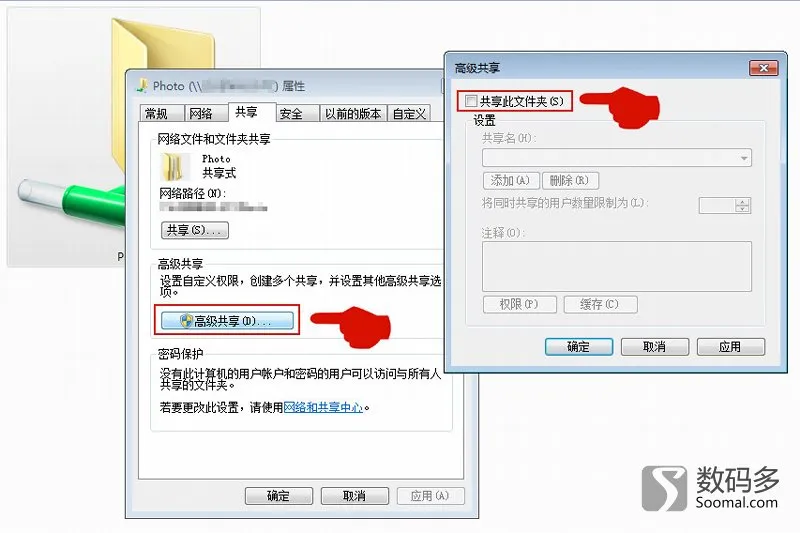Confirm 高级共享 dialog with 确定
The width and height of the screenshot is (800, 533).
point(579,347)
